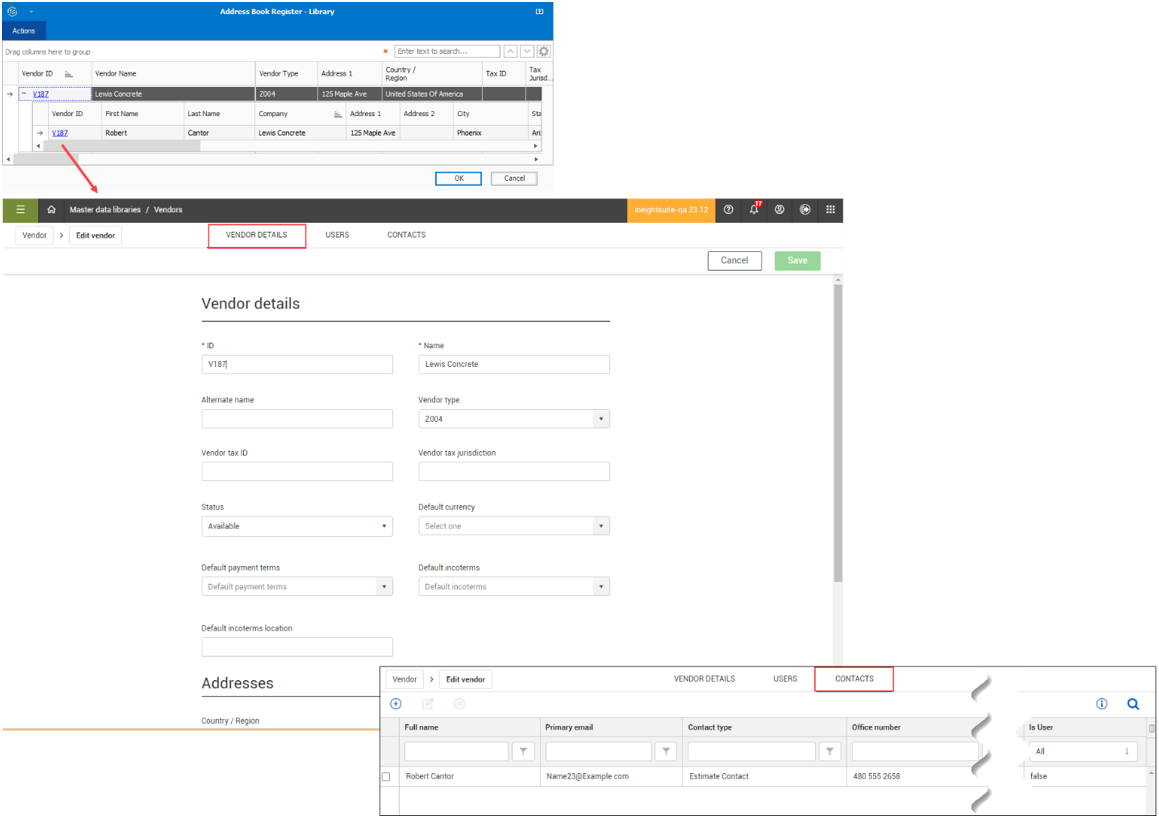The height and width of the screenshot is (817, 1159).
Task: Go to home via house icon
Action: coord(51,210)
